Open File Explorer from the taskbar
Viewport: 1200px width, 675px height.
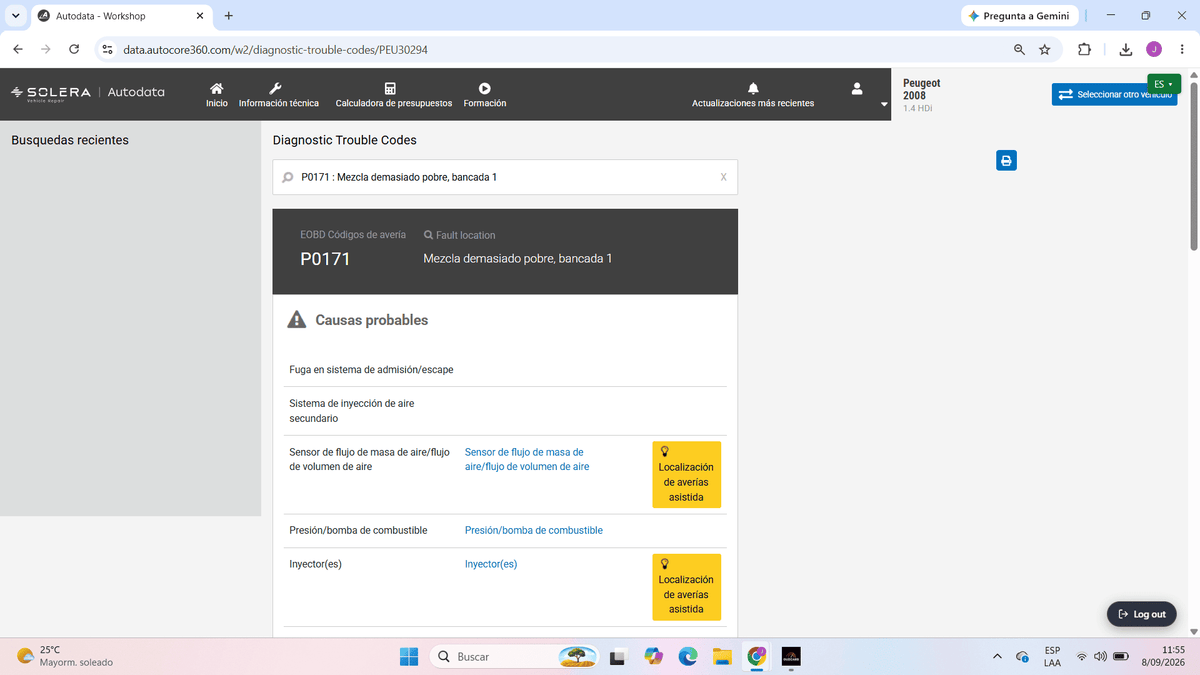723,656
